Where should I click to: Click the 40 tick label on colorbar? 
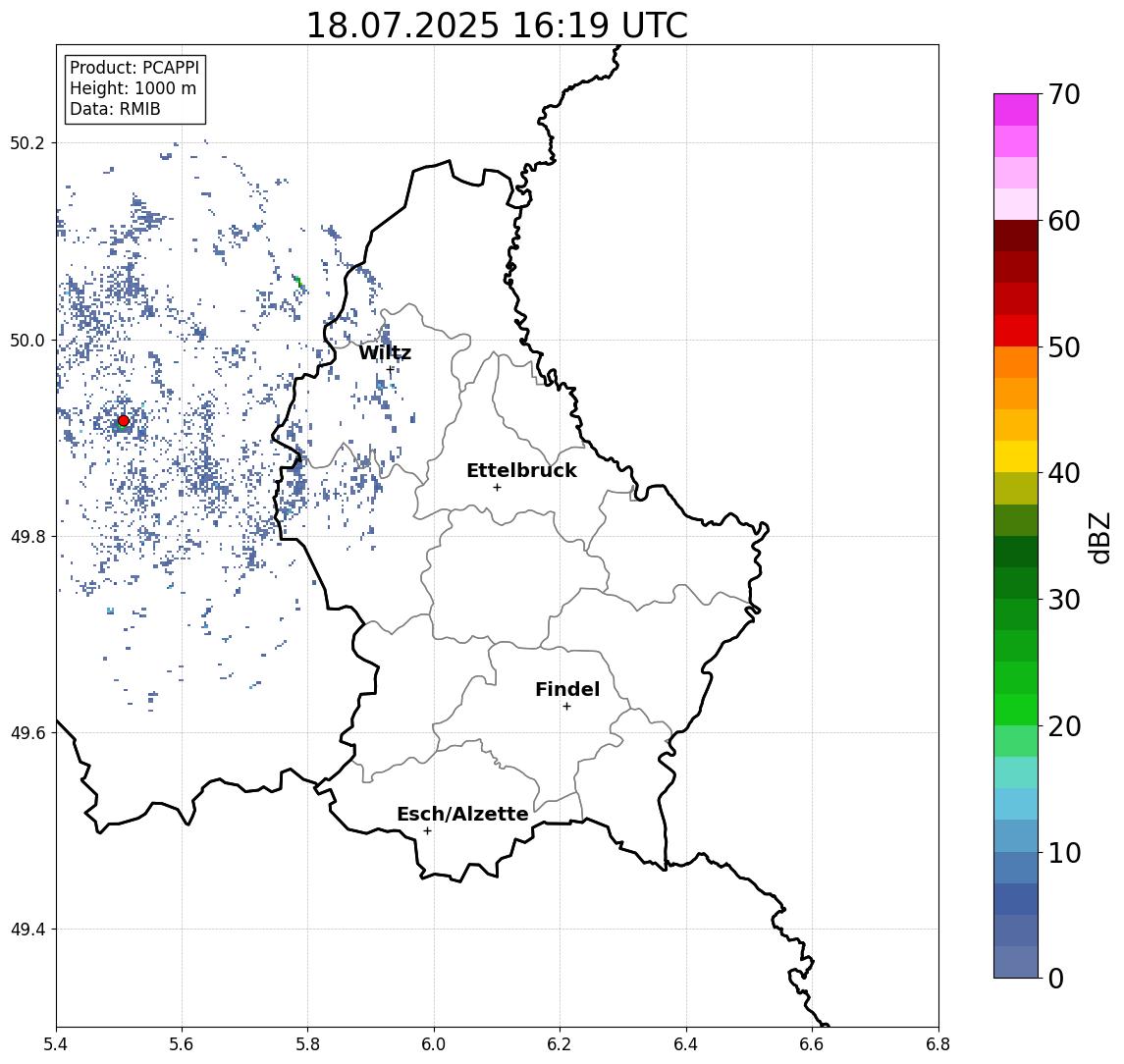click(x=1064, y=473)
